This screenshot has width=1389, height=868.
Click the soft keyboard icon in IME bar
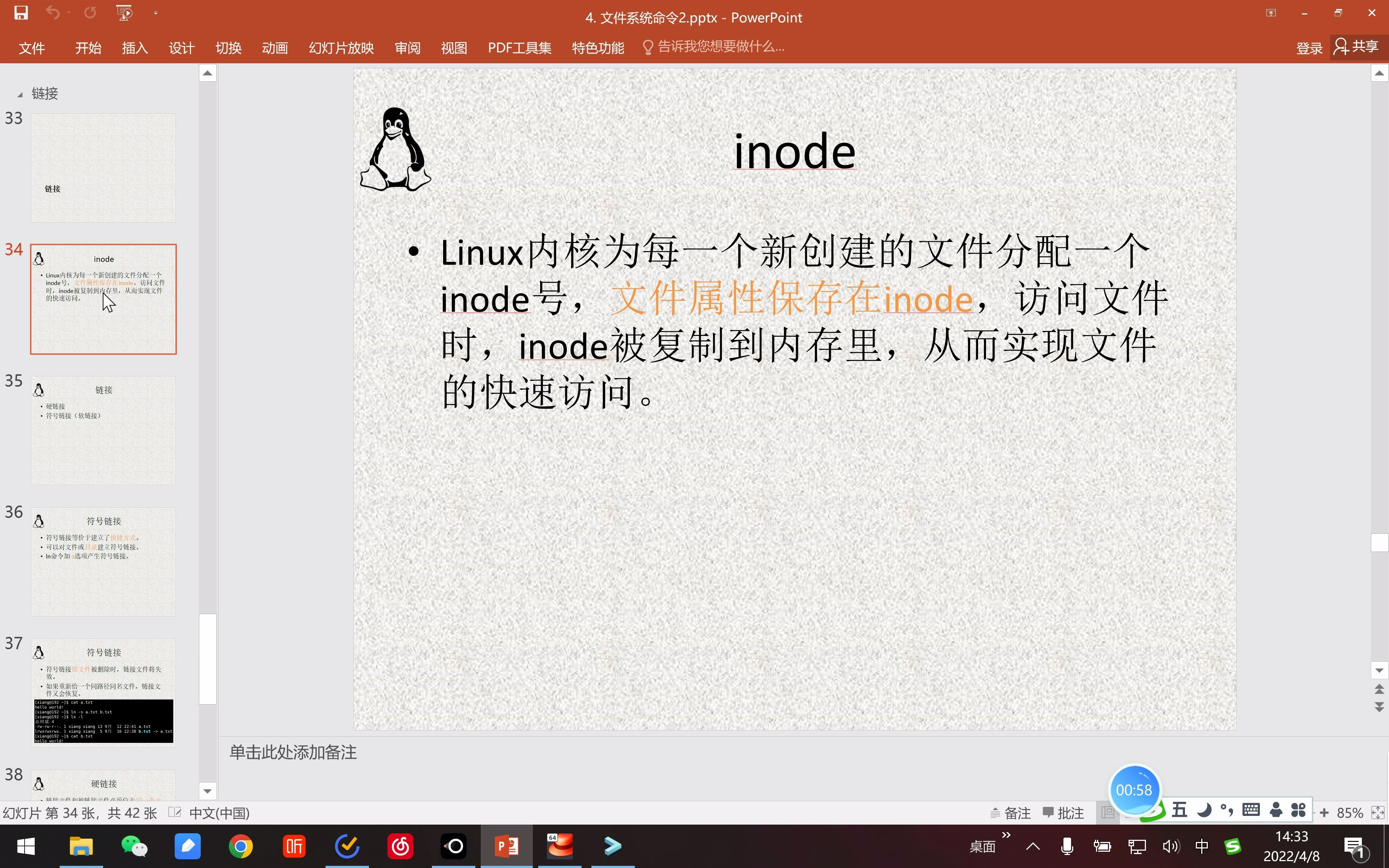[x=1251, y=810]
